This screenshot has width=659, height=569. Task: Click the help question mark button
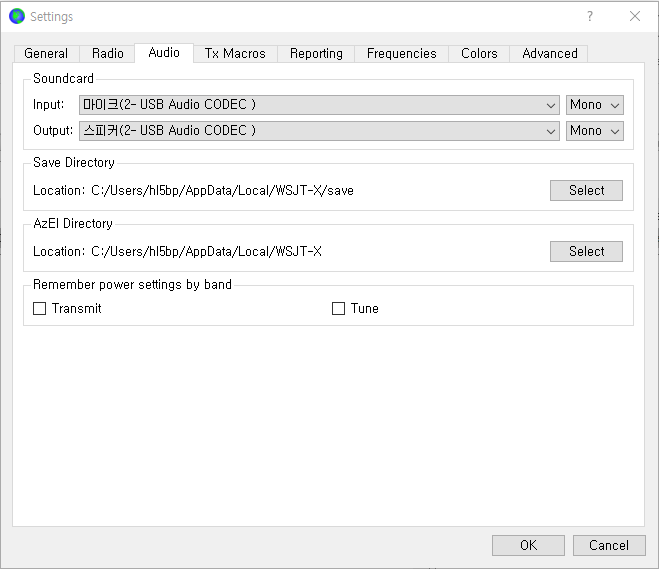[x=590, y=16]
